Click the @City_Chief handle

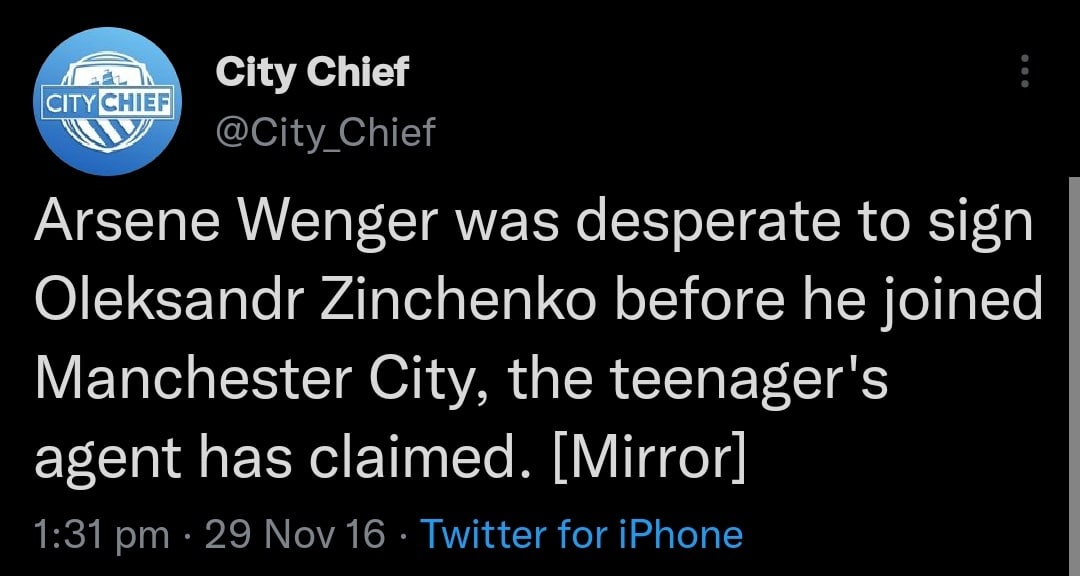(325, 131)
